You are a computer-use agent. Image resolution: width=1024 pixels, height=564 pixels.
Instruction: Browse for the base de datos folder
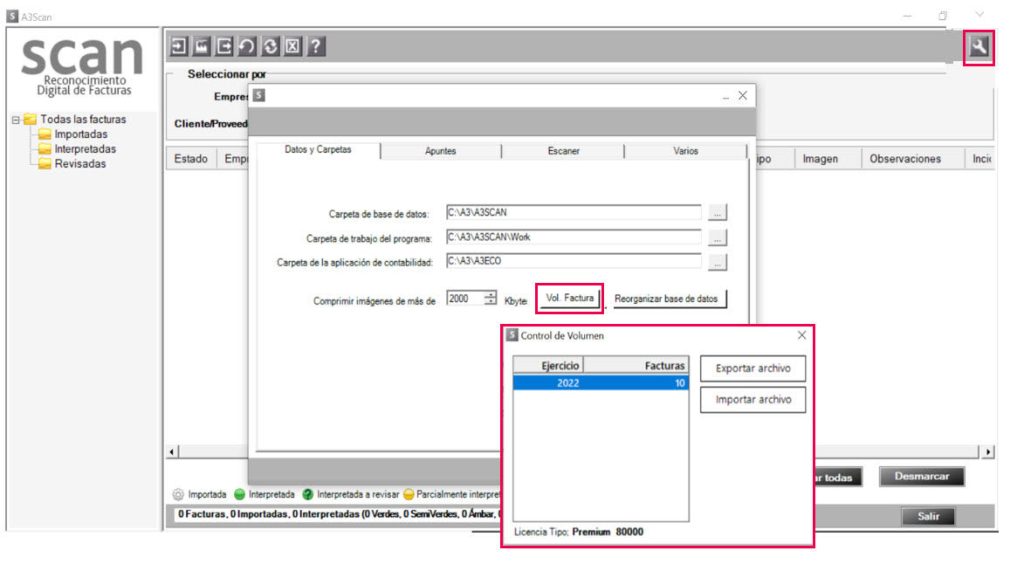click(x=717, y=213)
